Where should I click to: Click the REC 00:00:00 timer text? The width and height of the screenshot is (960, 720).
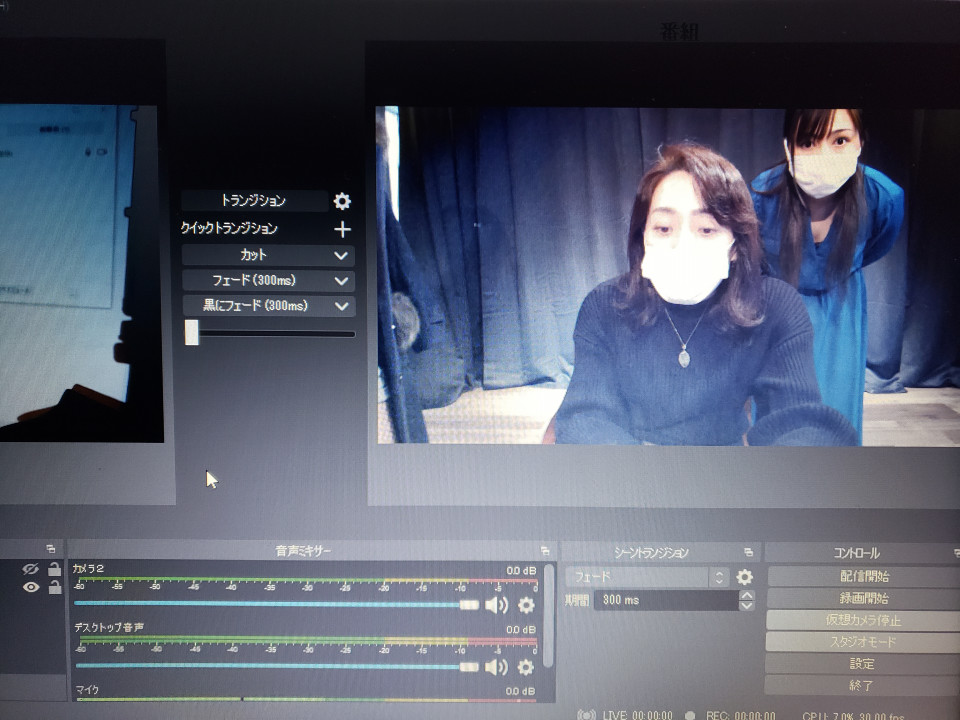(x=740, y=714)
